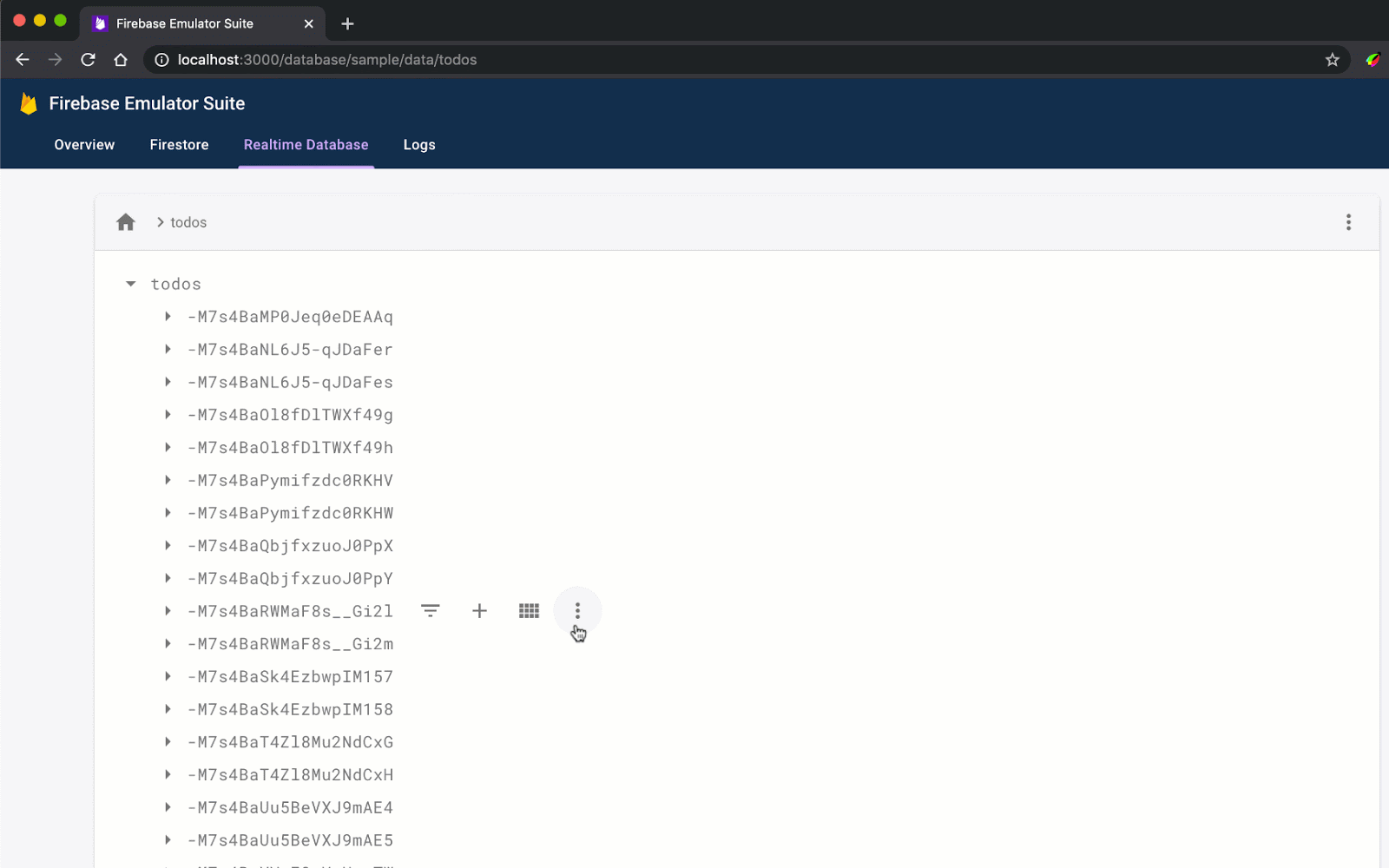Reload the current page
The height and width of the screenshot is (868, 1389).
click(x=88, y=60)
